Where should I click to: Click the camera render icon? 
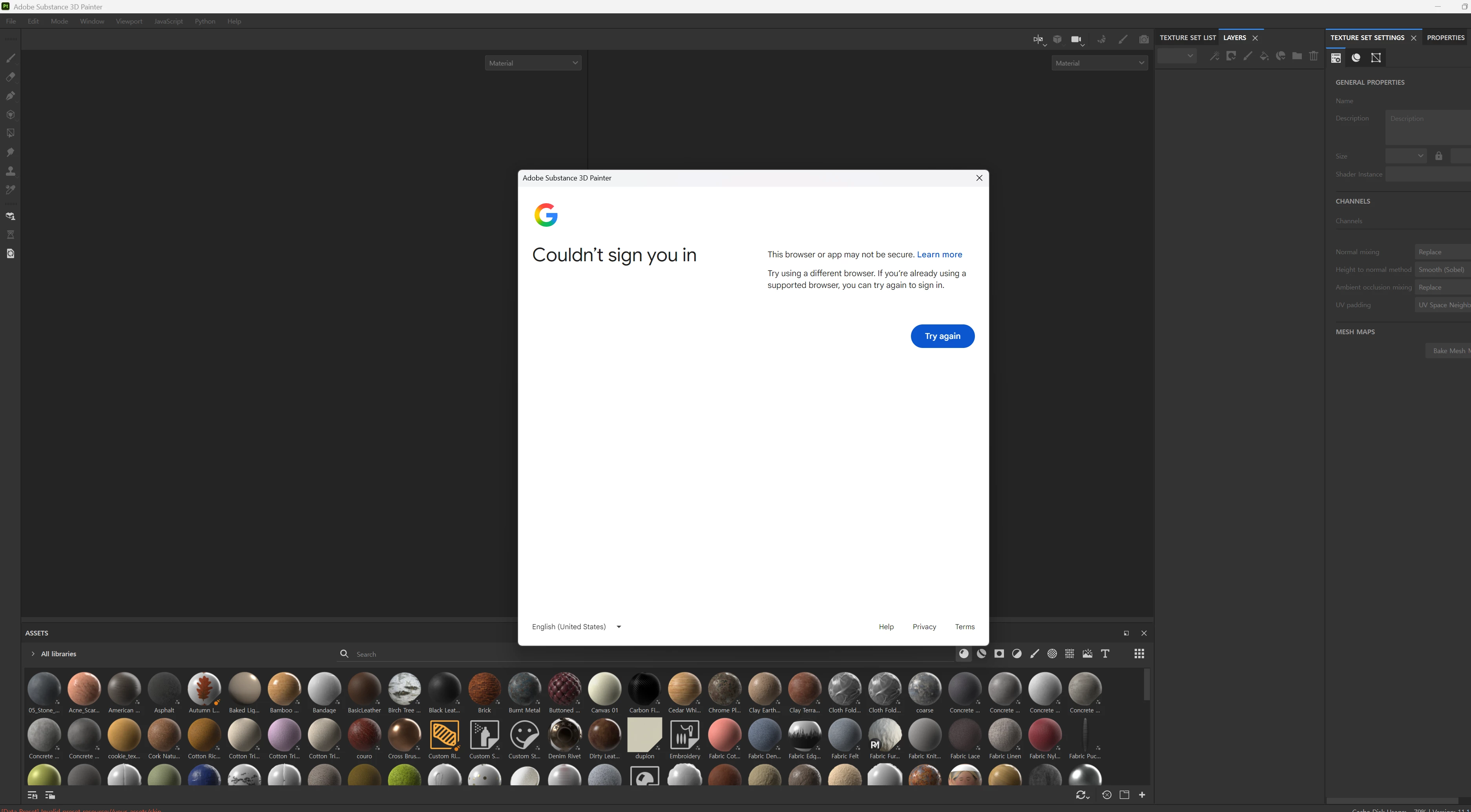(x=1144, y=39)
